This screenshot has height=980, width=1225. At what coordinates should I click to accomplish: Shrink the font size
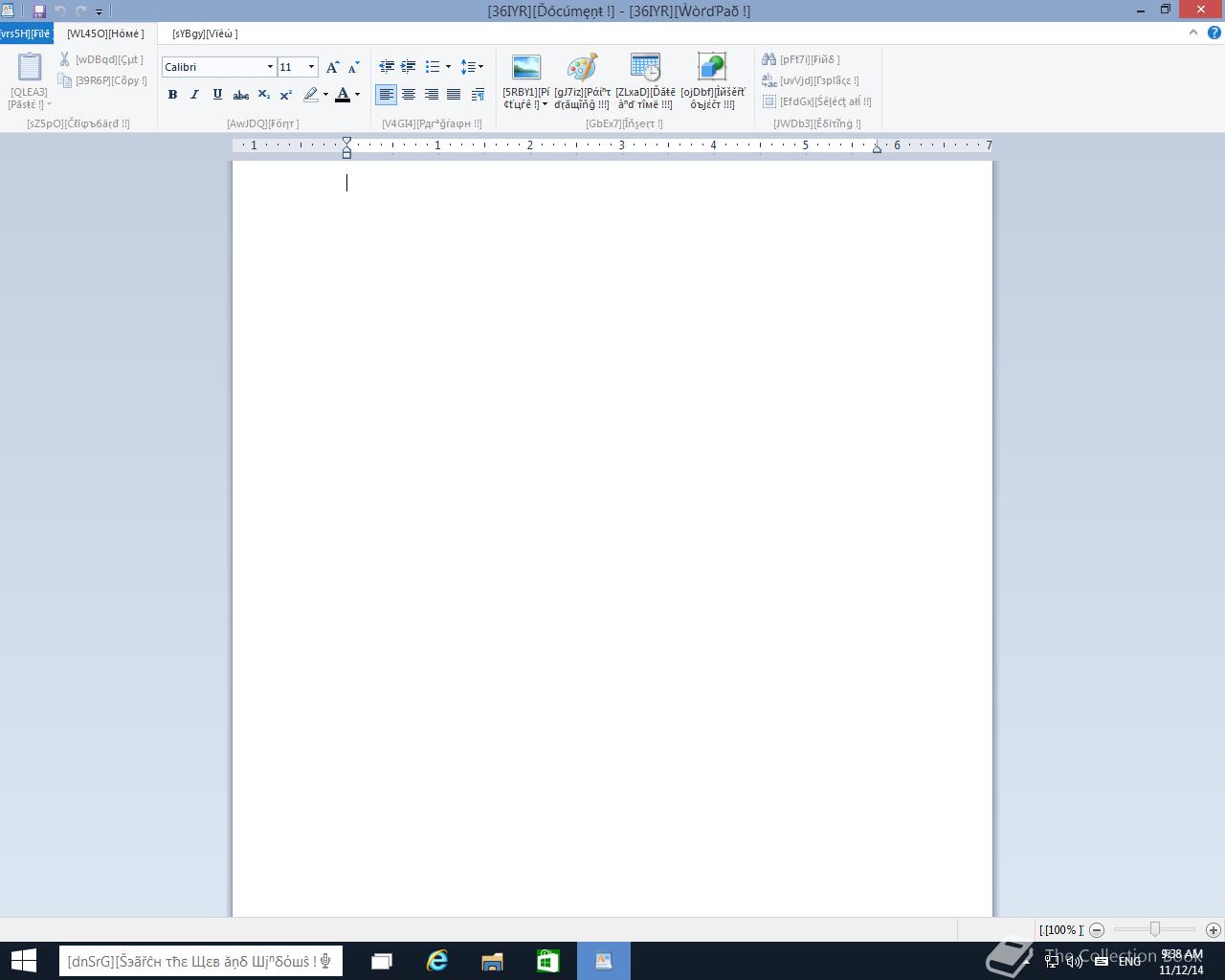click(353, 67)
